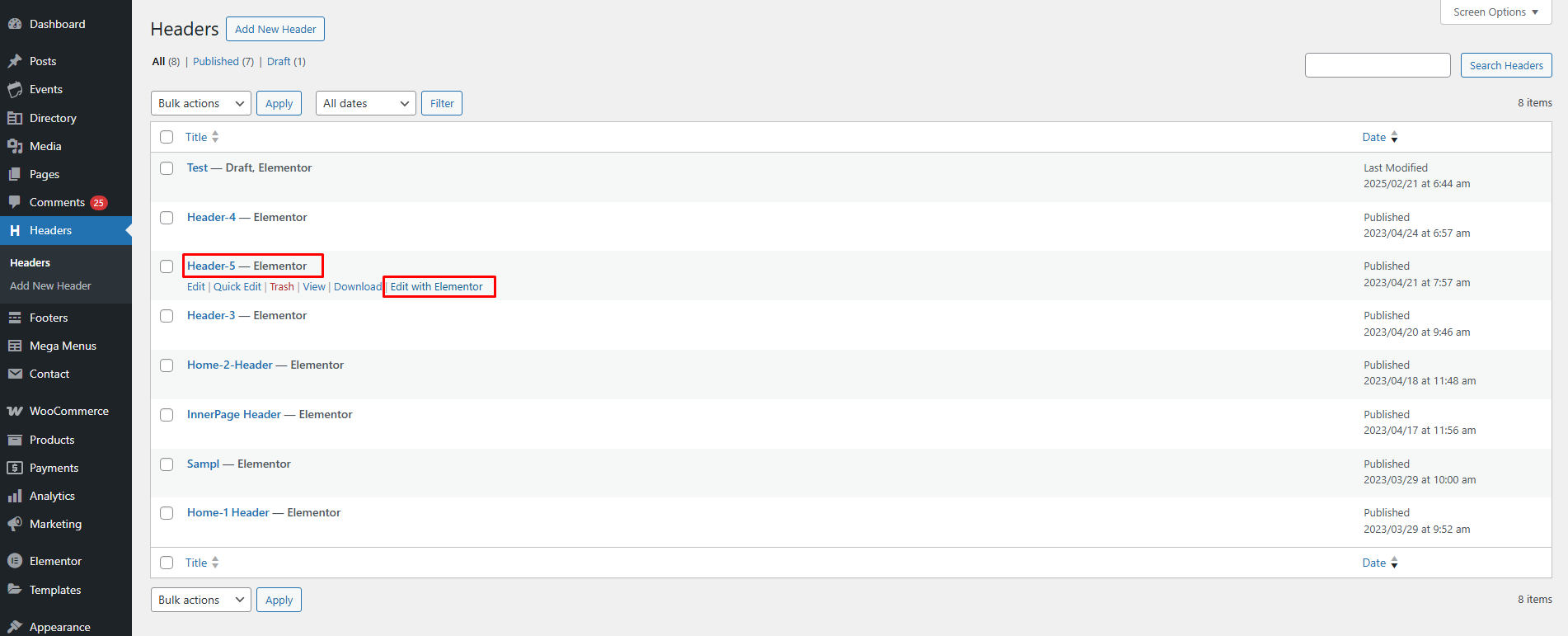Click the Mega Menus icon

tap(15, 346)
